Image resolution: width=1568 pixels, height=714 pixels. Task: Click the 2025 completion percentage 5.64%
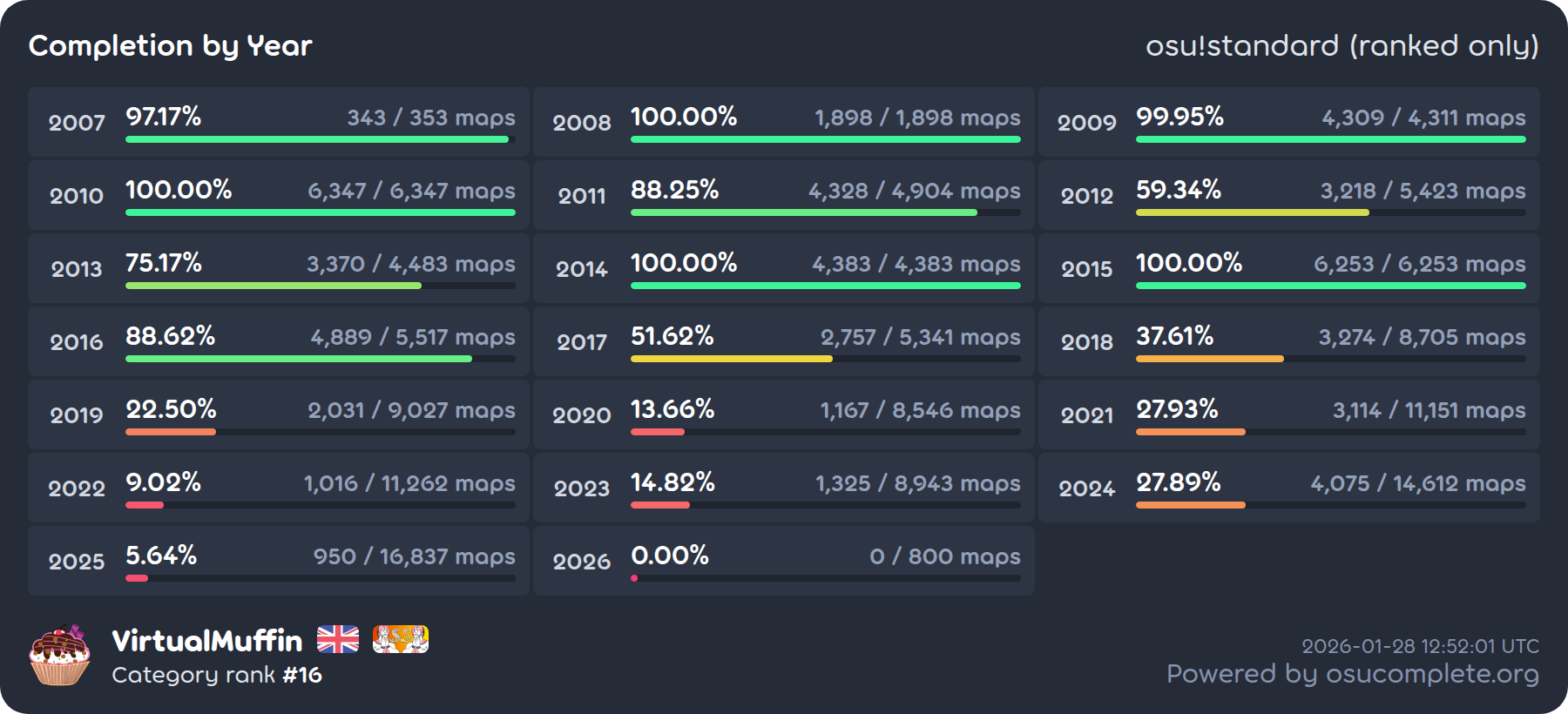point(161,555)
